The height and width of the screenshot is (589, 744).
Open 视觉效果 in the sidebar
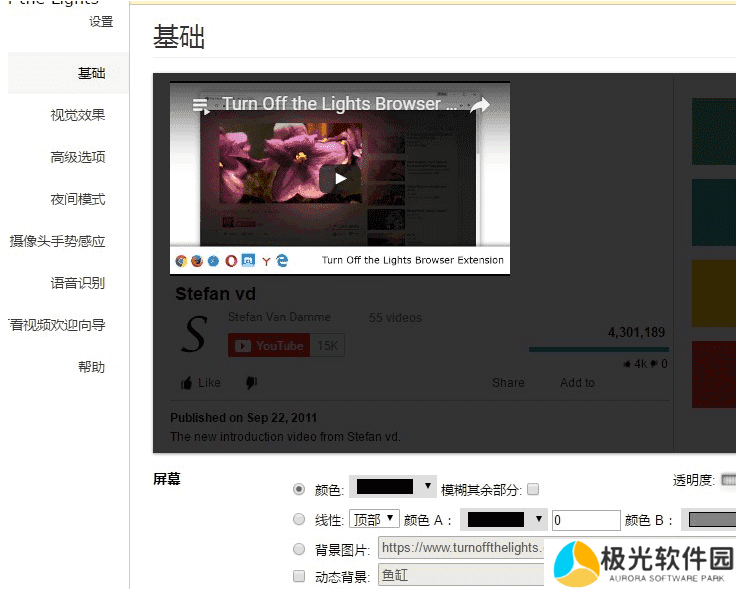78,115
